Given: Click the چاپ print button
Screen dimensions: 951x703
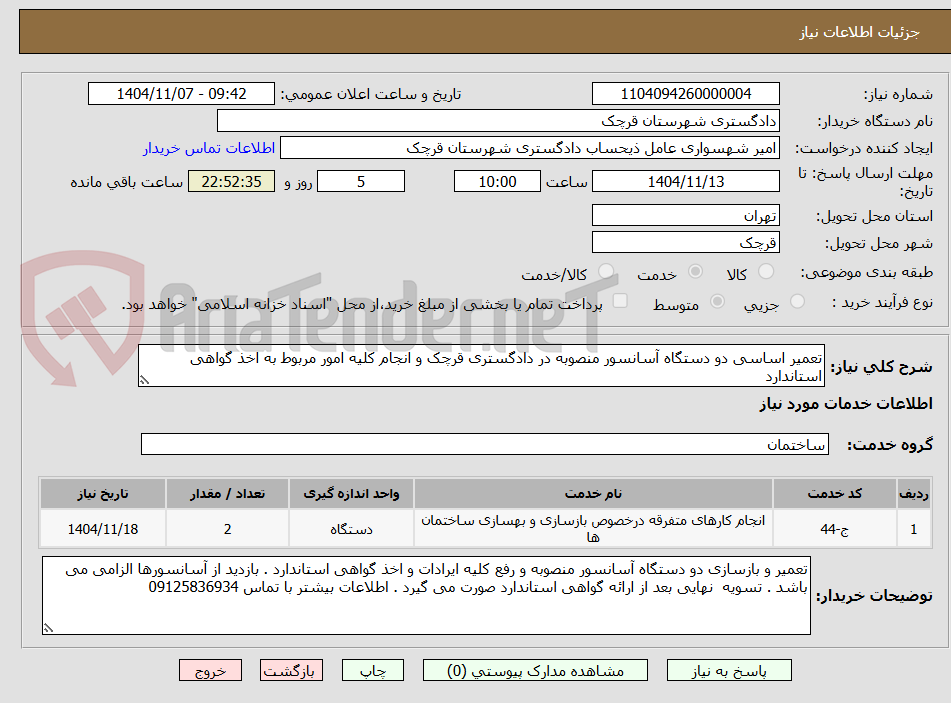Looking at the screenshot, I should (x=373, y=671).
